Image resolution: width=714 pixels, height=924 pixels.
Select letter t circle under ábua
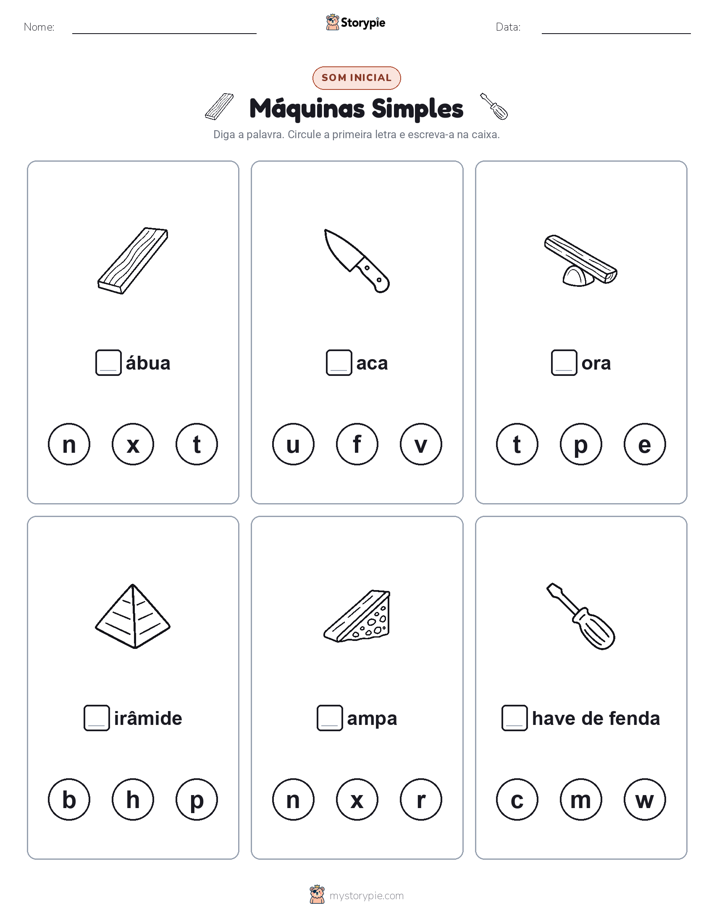tap(197, 444)
